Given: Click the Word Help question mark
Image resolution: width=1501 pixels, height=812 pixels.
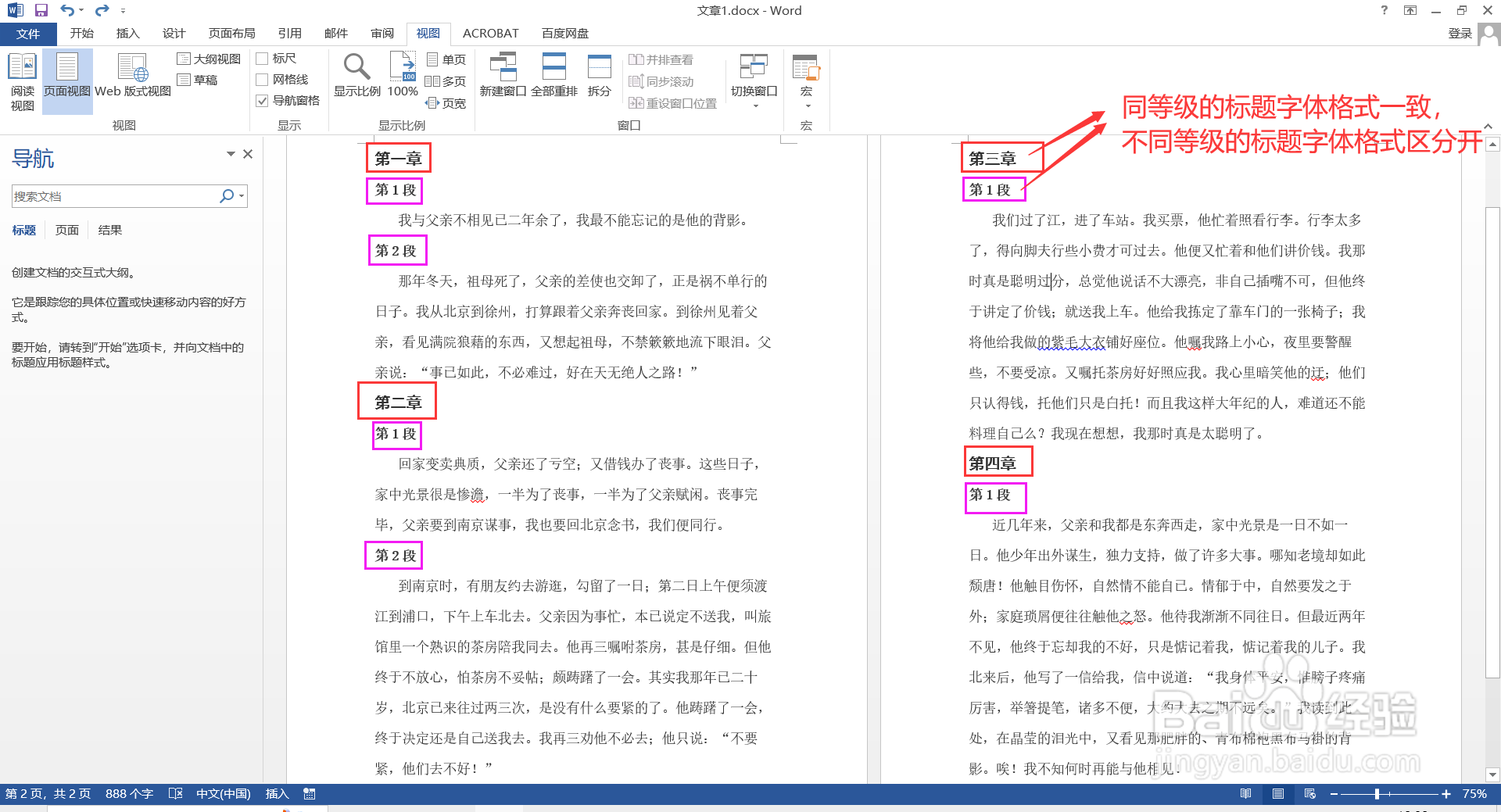Looking at the screenshot, I should pos(1385,10).
